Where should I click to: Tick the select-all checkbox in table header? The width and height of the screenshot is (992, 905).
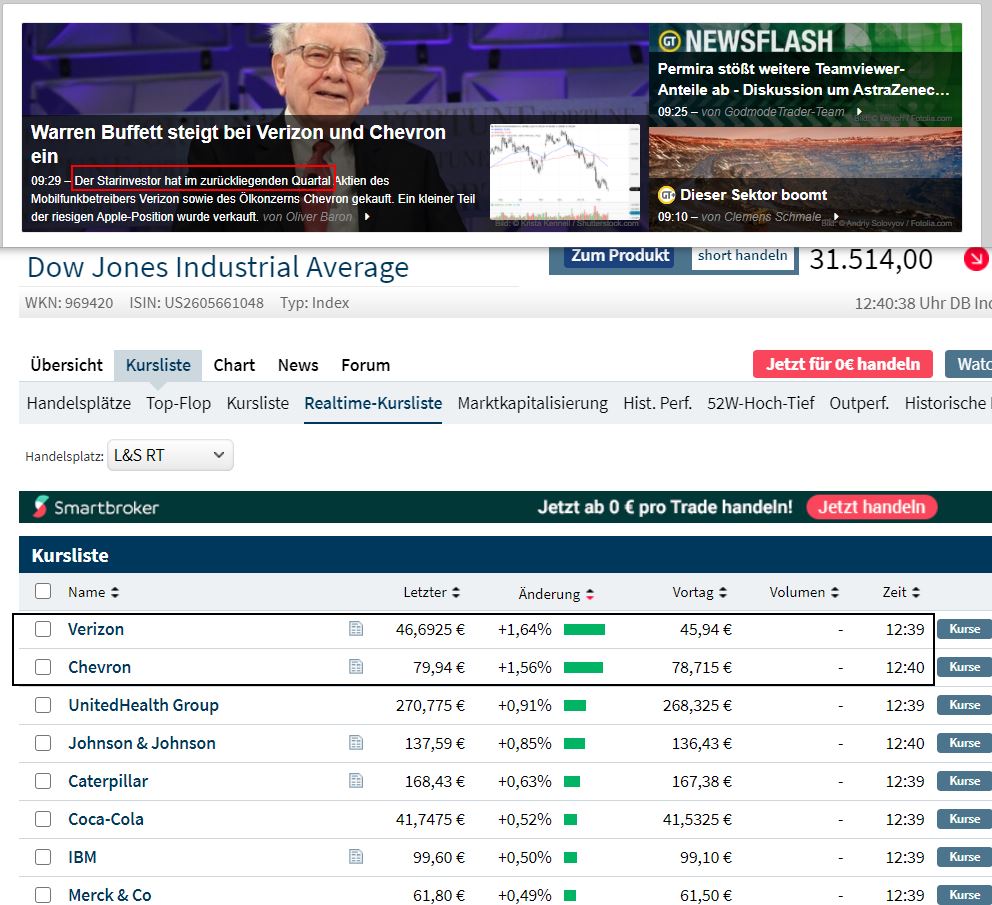[x=43, y=591]
